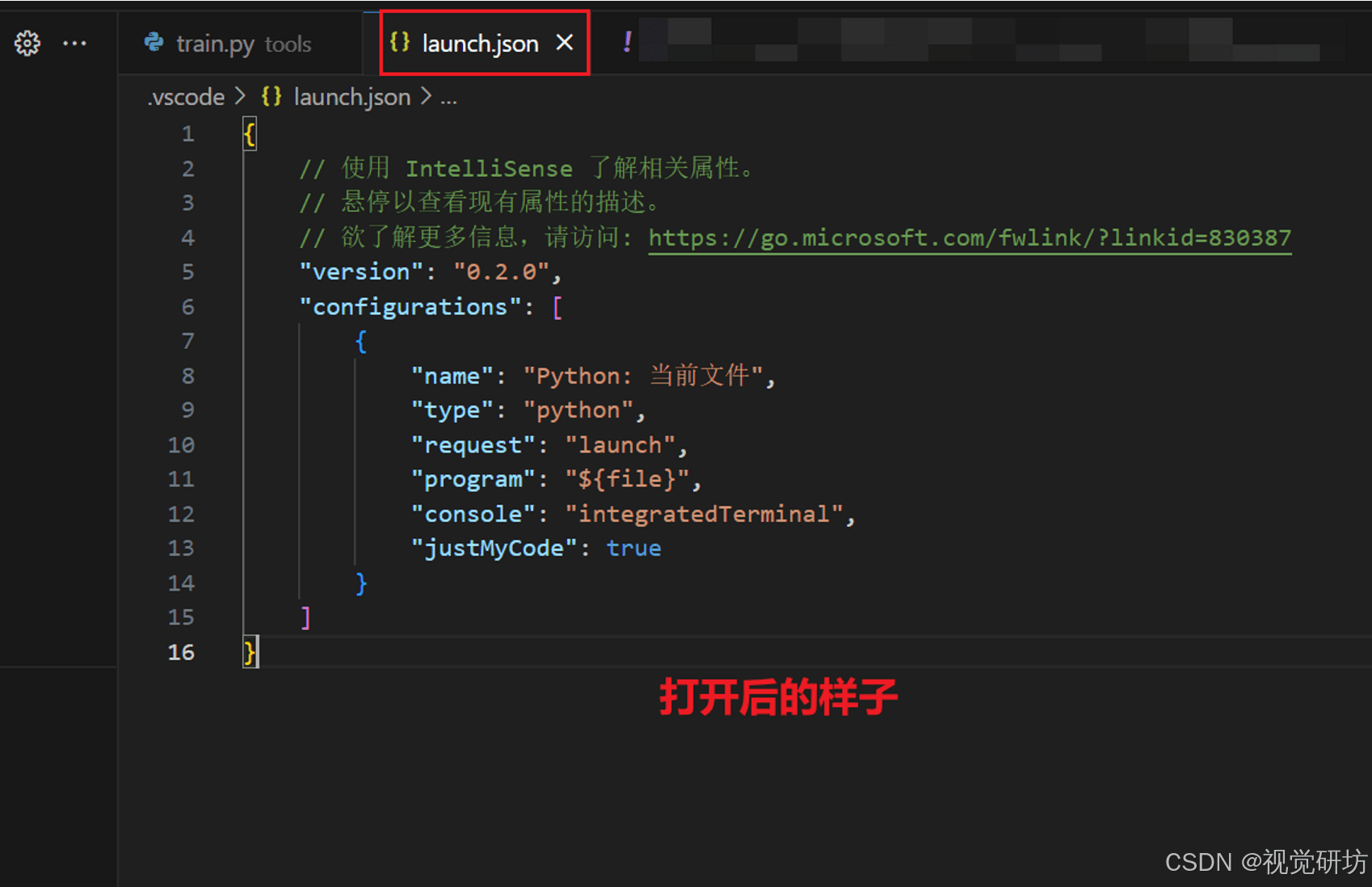1372x887 pixels.
Task: Click the curly-braces JSON icon on launch.json tab
Action: (x=399, y=43)
